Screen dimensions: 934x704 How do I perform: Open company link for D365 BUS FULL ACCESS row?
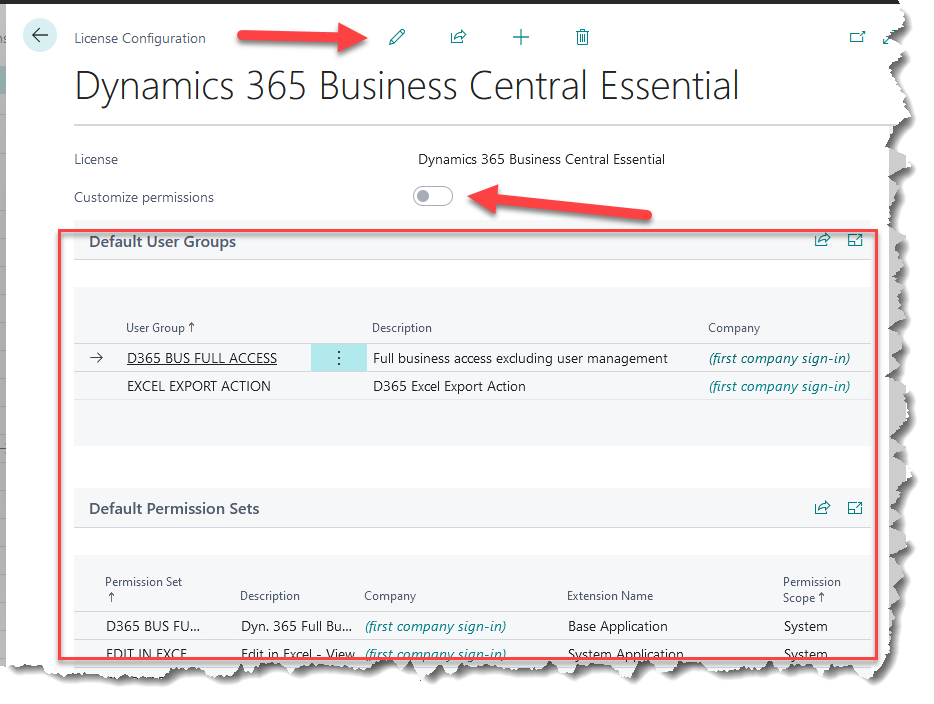coord(779,358)
